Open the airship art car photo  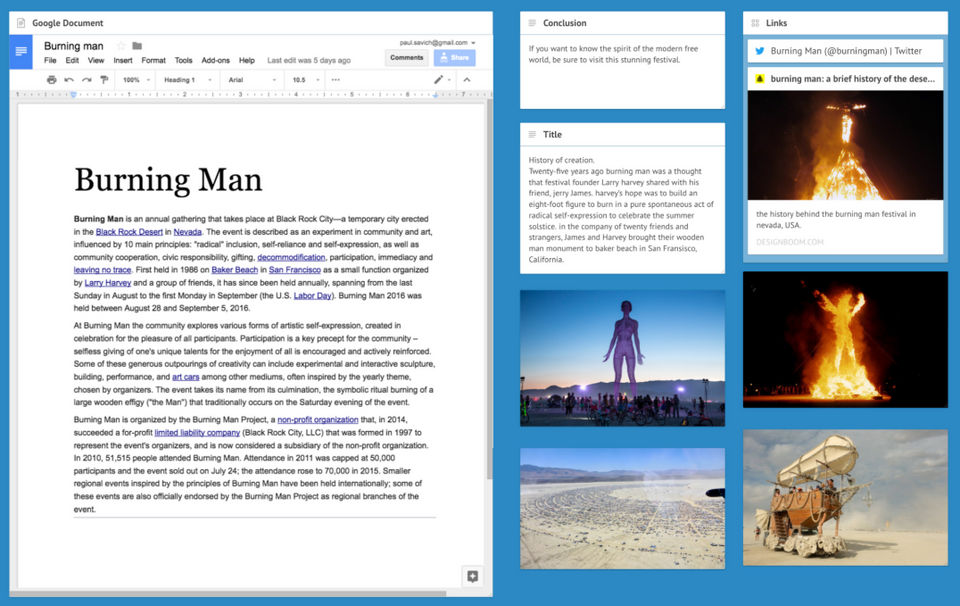click(845, 497)
